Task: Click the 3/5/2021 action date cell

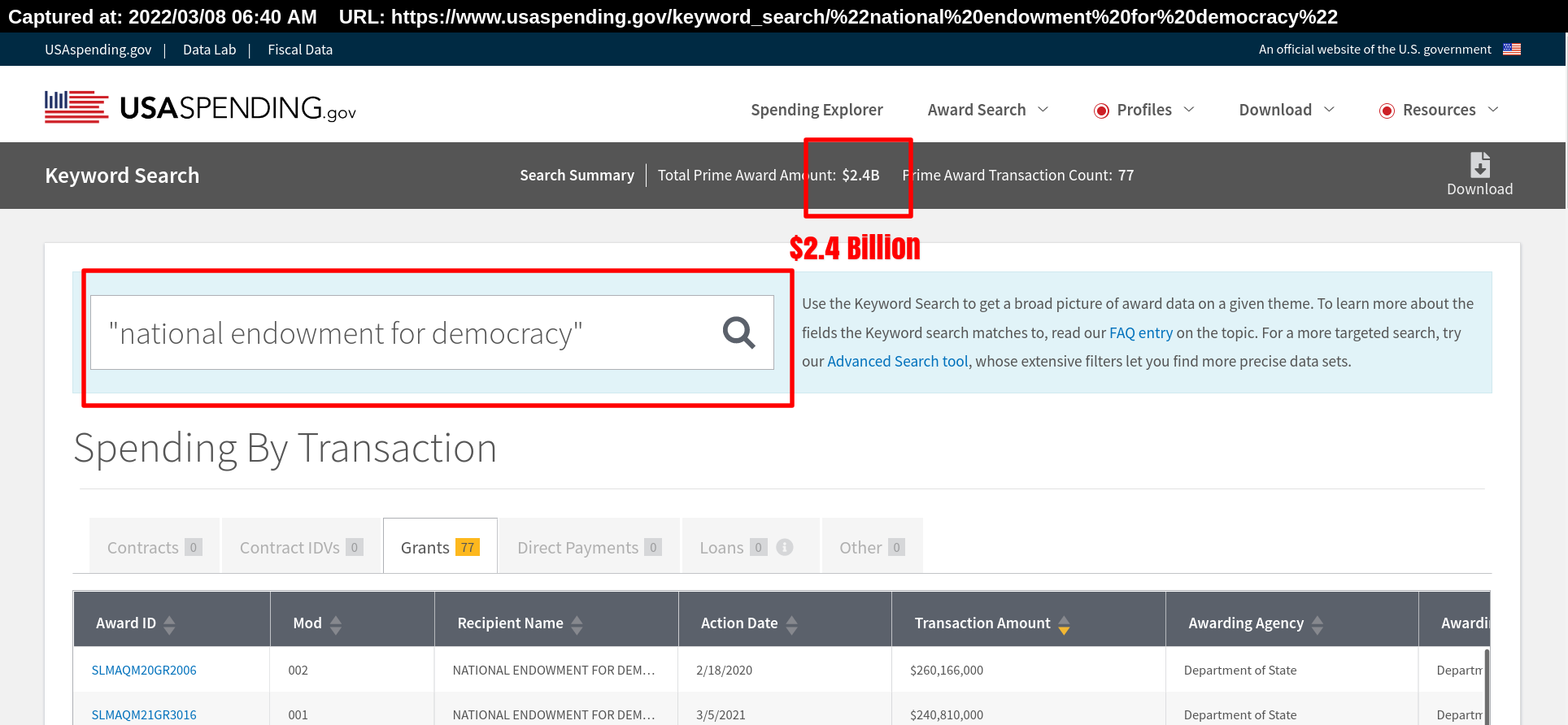Action: pos(721,714)
